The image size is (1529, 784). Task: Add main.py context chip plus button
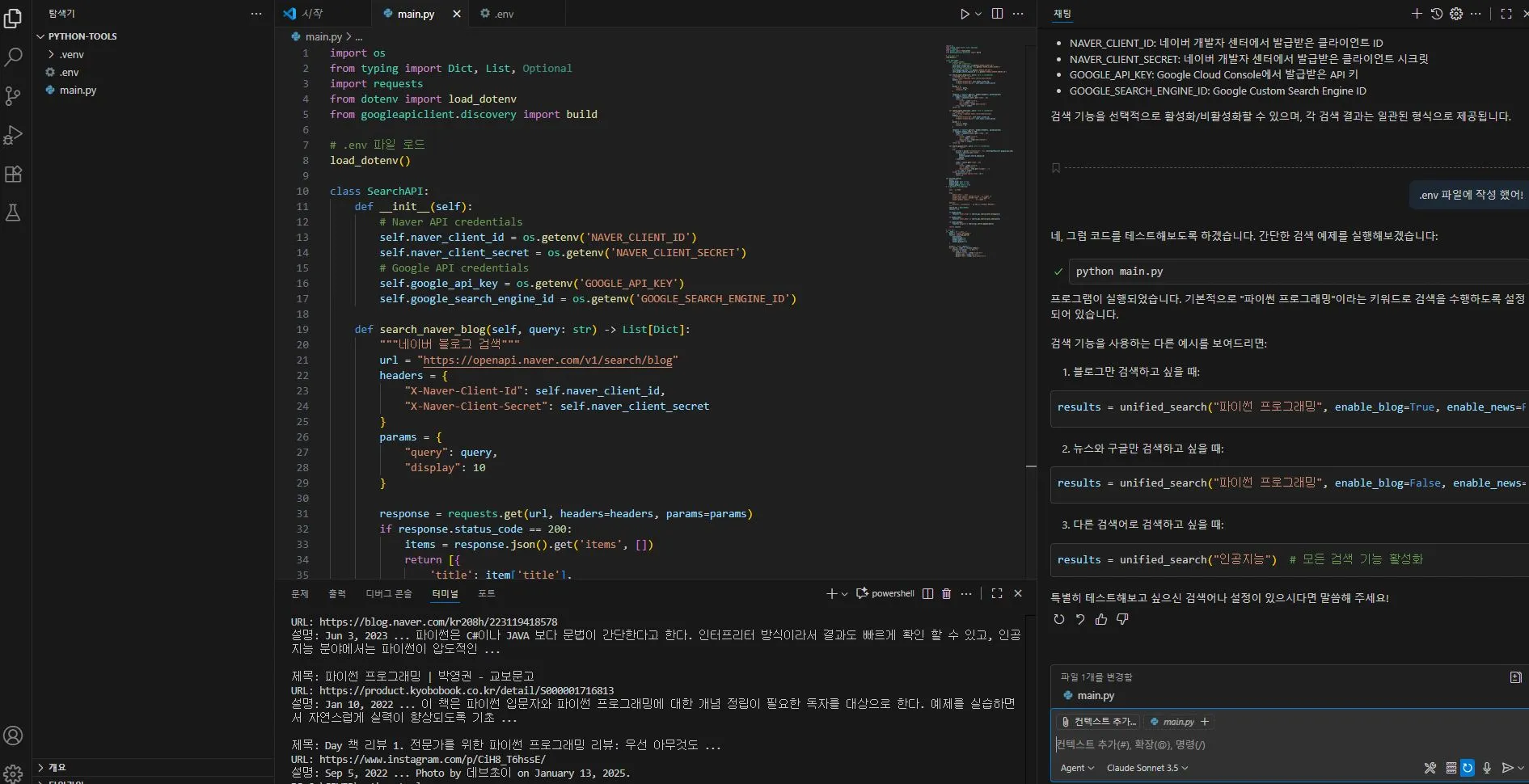tap(1205, 722)
